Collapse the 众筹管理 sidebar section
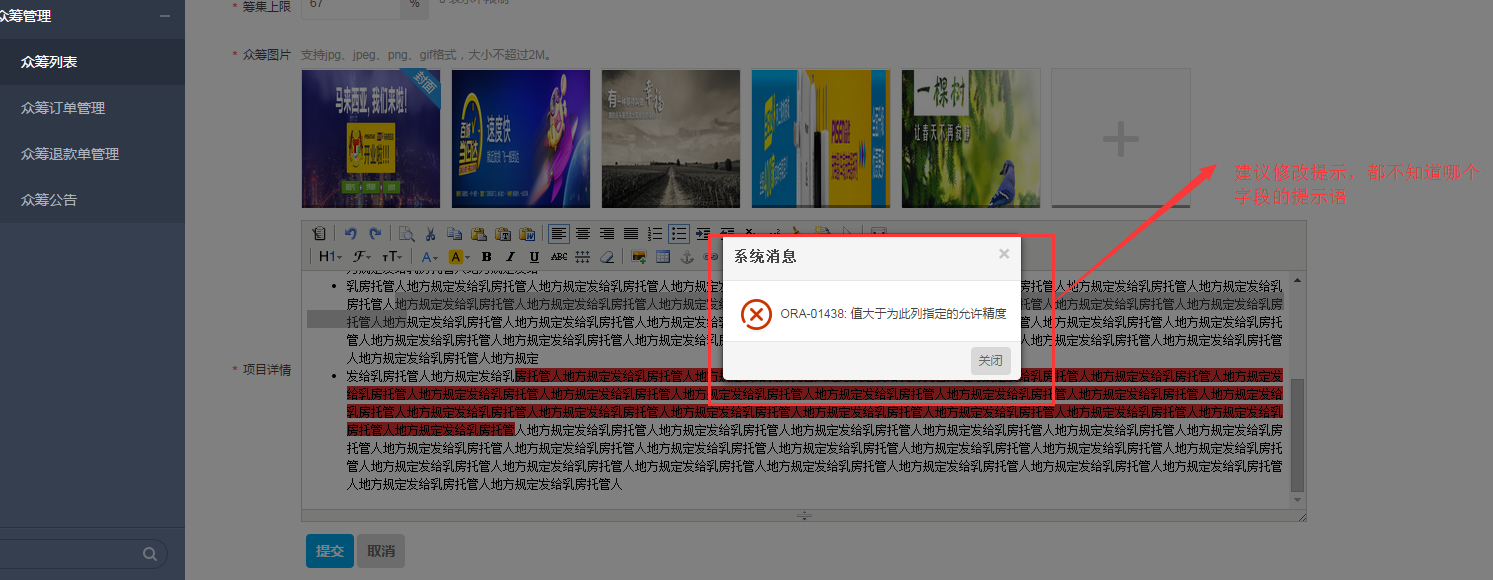Viewport: 1493px width, 580px height. (x=165, y=16)
